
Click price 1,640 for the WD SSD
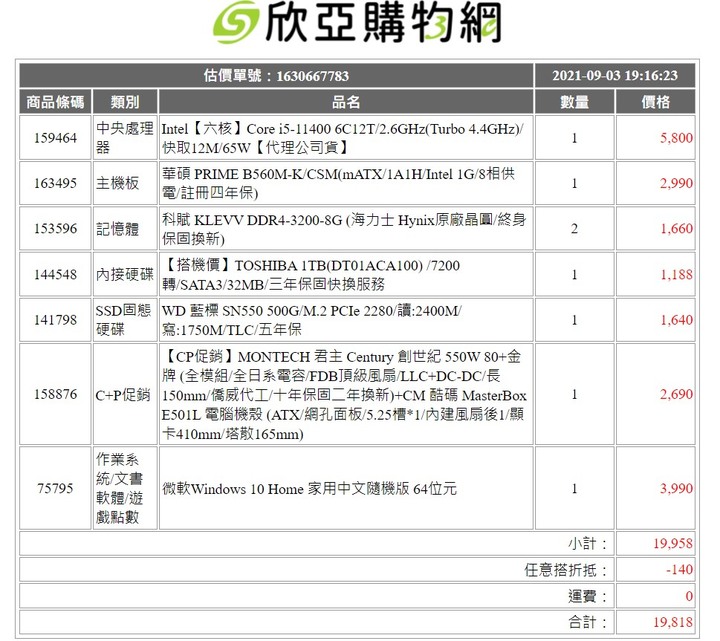(676, 320)
